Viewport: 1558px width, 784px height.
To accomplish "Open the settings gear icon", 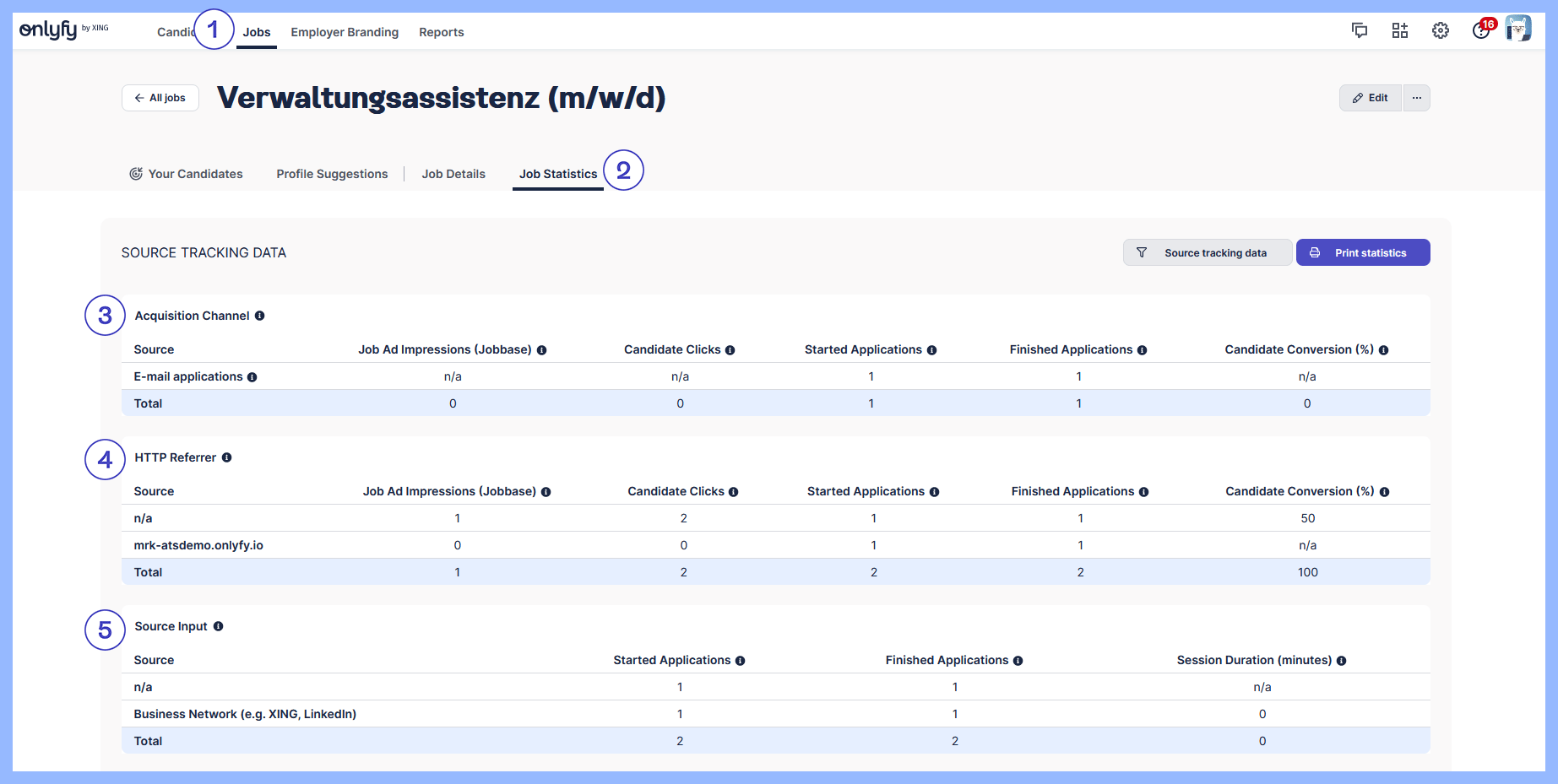I will (1440, 31).
